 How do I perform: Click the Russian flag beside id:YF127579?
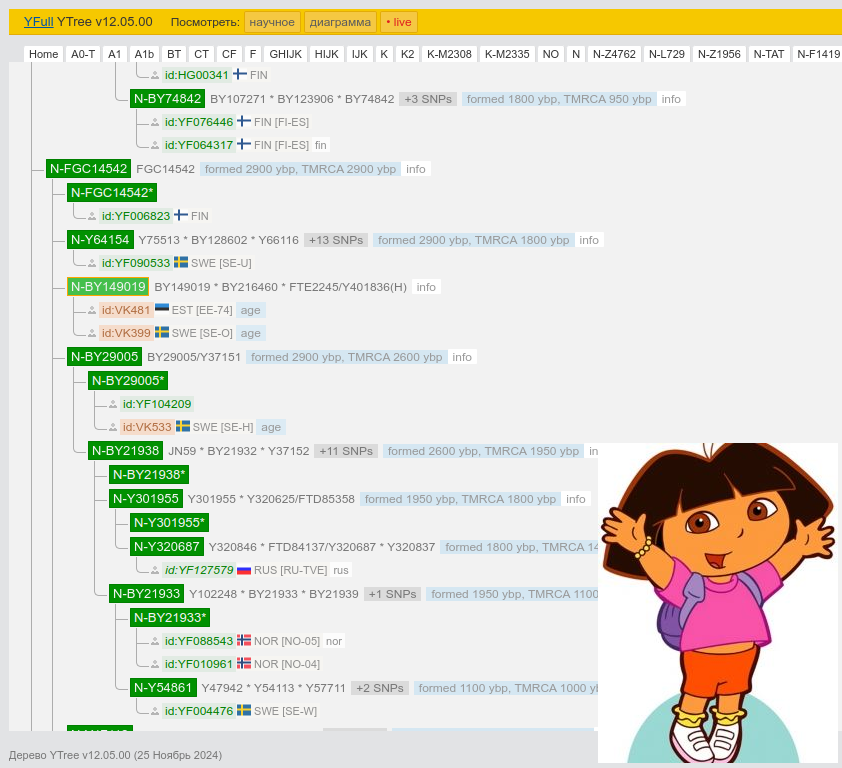pyautogui.click(x=244, y=570)
